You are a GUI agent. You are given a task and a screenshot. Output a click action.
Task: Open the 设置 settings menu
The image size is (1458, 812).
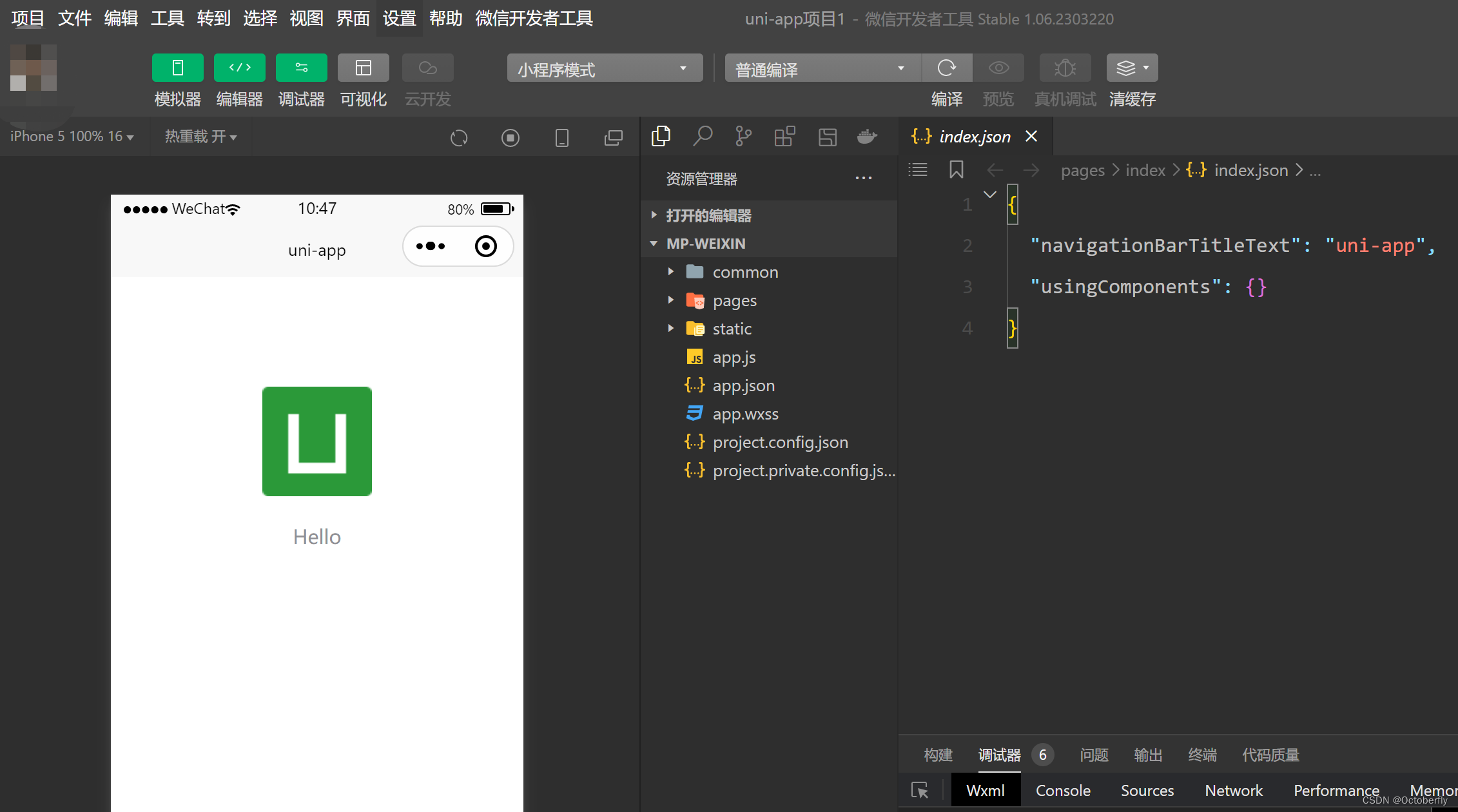(x=399, y=18)
